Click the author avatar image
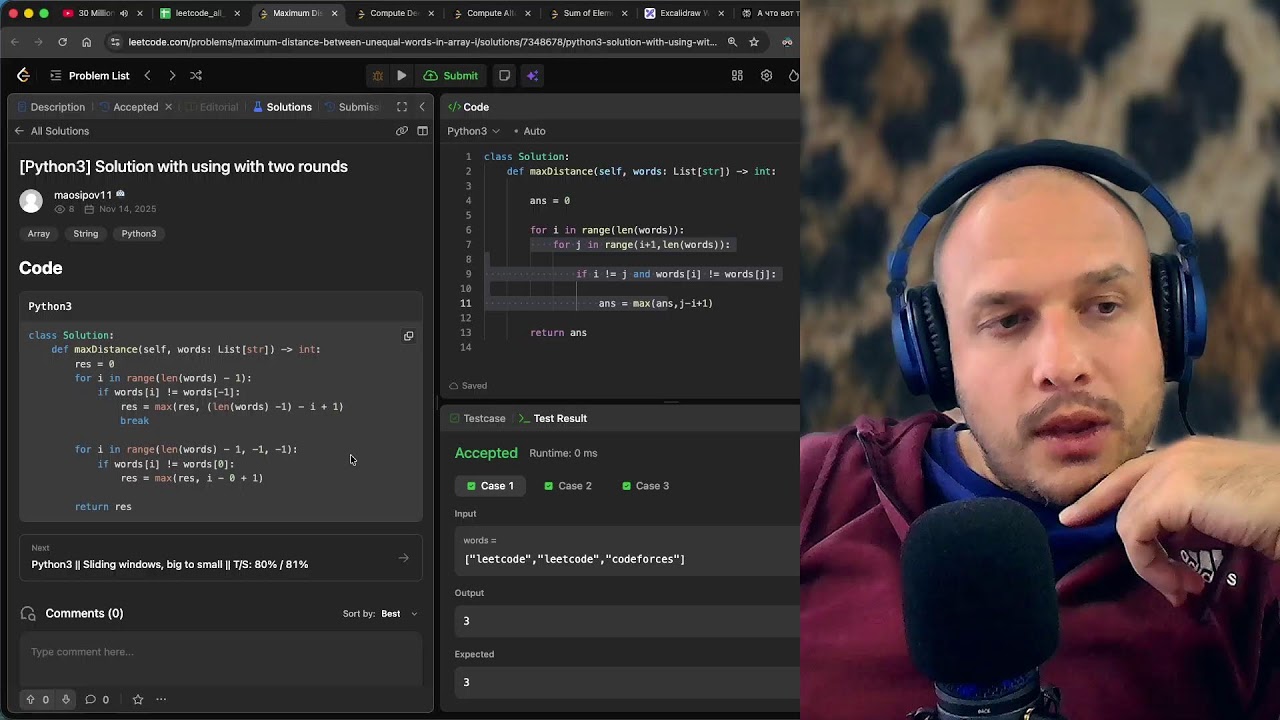 [31, 201]
